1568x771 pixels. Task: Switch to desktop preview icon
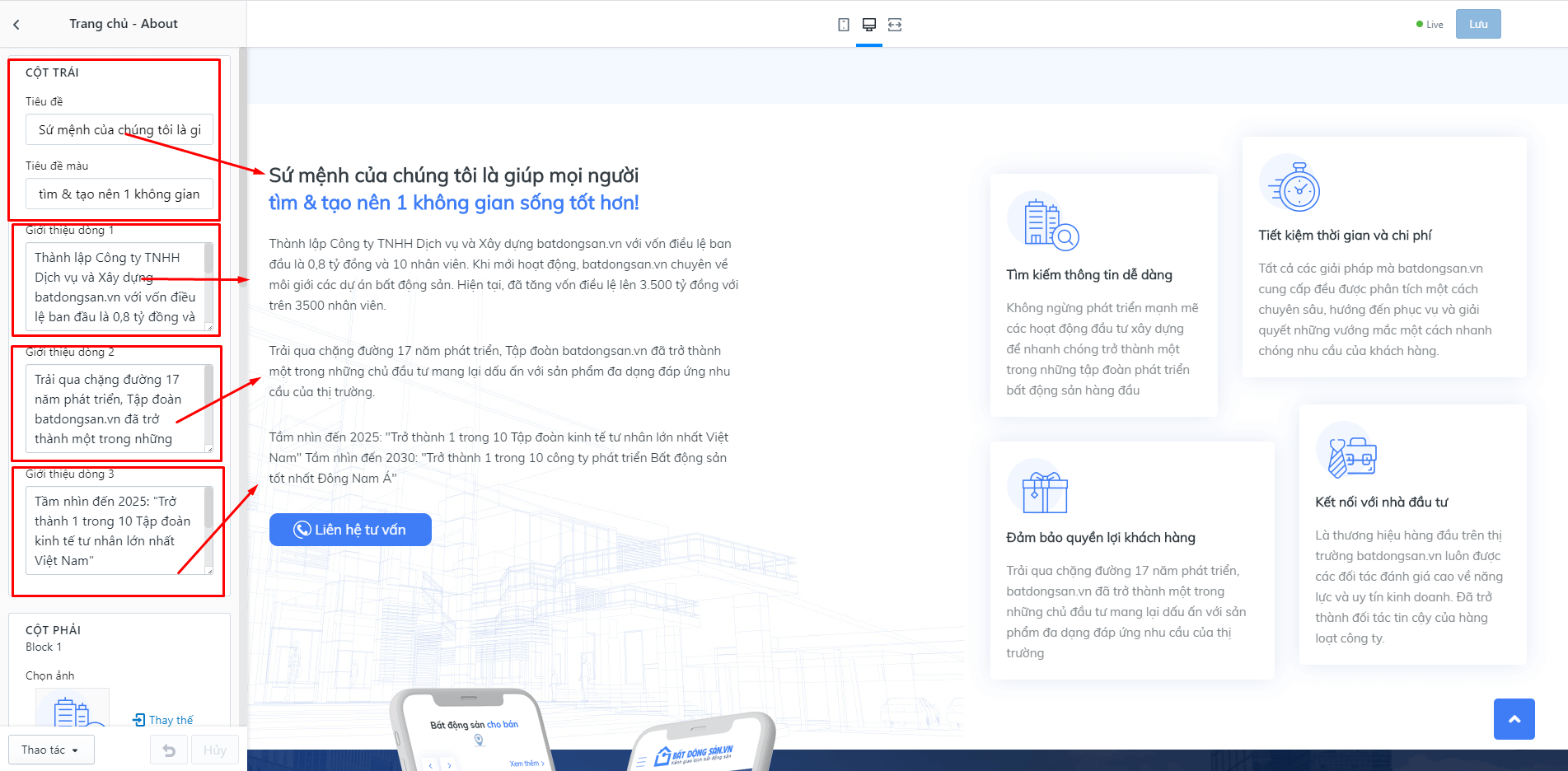[x=869, y=25]
